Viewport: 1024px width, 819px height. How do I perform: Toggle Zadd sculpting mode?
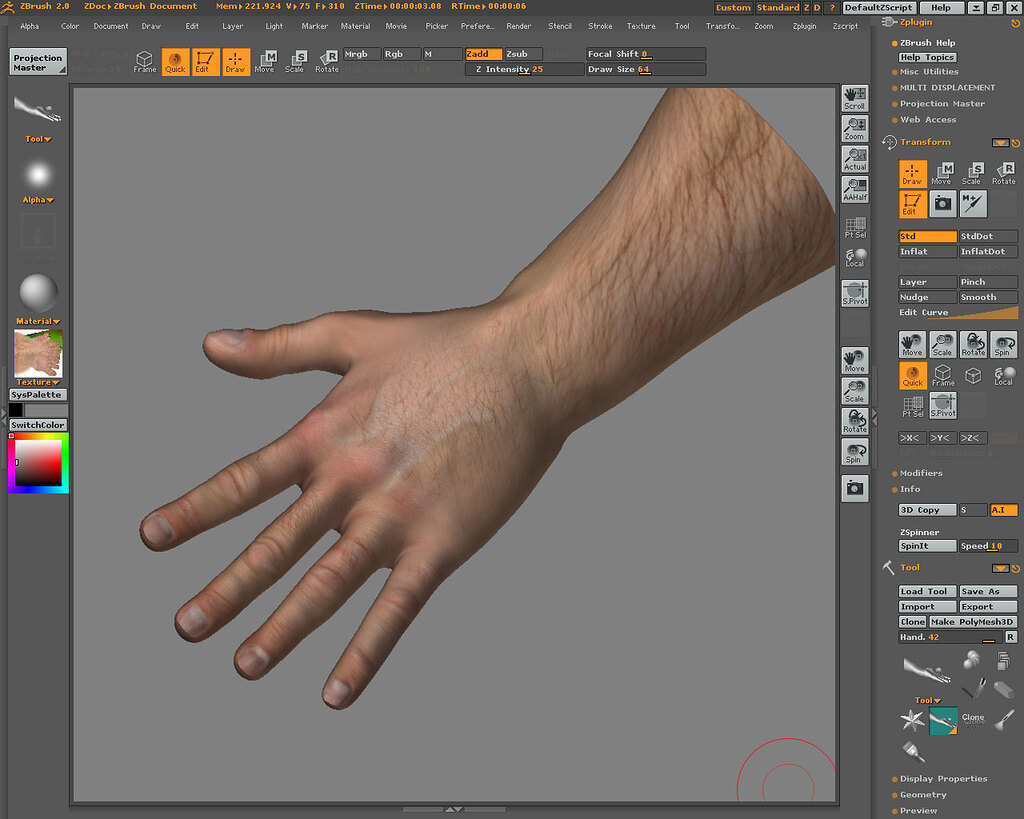(x=482, y=54)
